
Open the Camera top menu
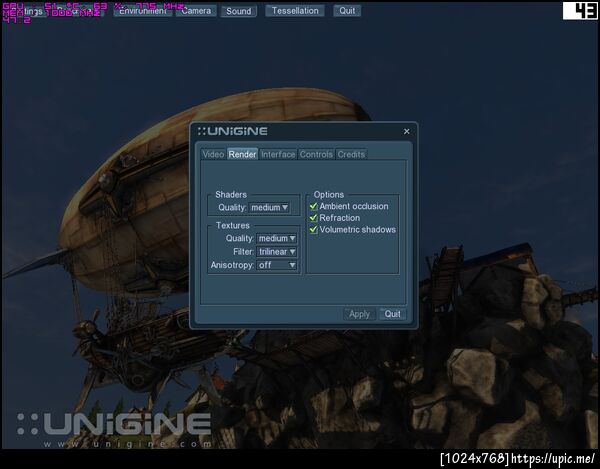[x=196, y=11]
